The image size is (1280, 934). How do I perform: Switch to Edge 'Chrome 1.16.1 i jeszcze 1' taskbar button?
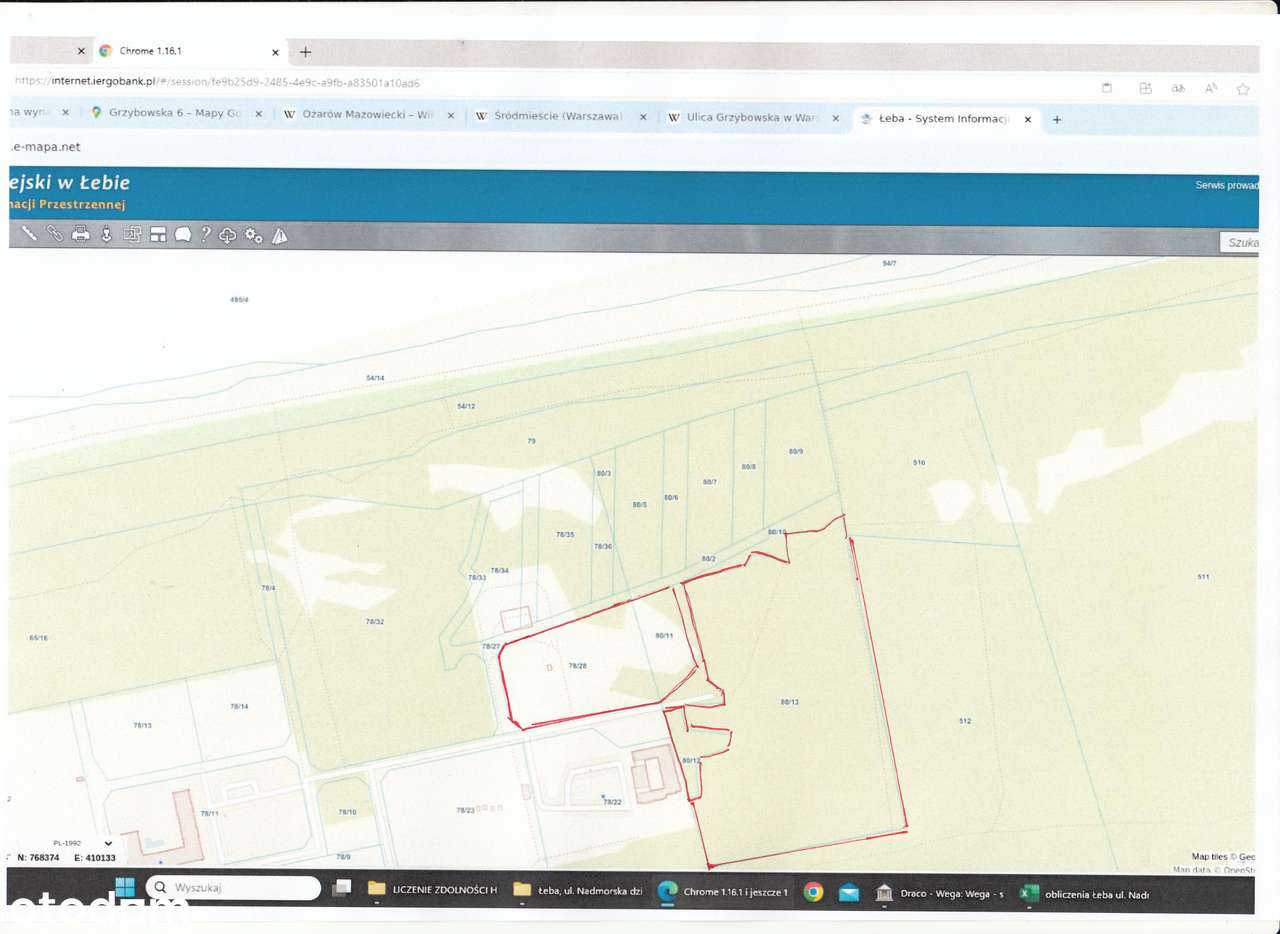[723, 891]
